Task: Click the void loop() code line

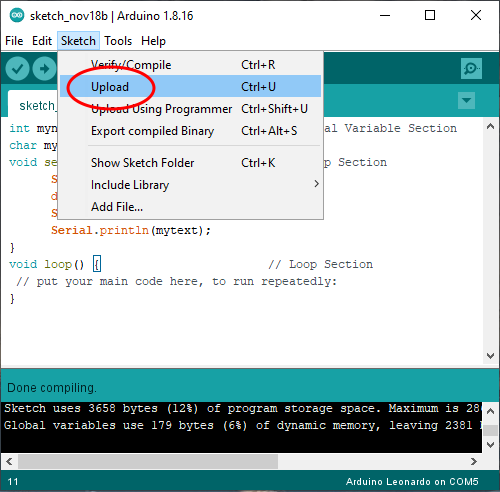Action: (x=55, y=264)
